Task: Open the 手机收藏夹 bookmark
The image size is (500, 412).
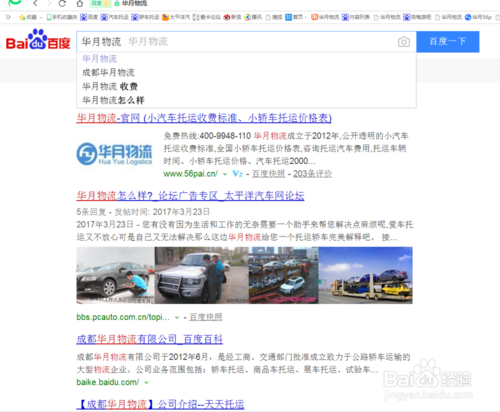Action: [62, 17]
